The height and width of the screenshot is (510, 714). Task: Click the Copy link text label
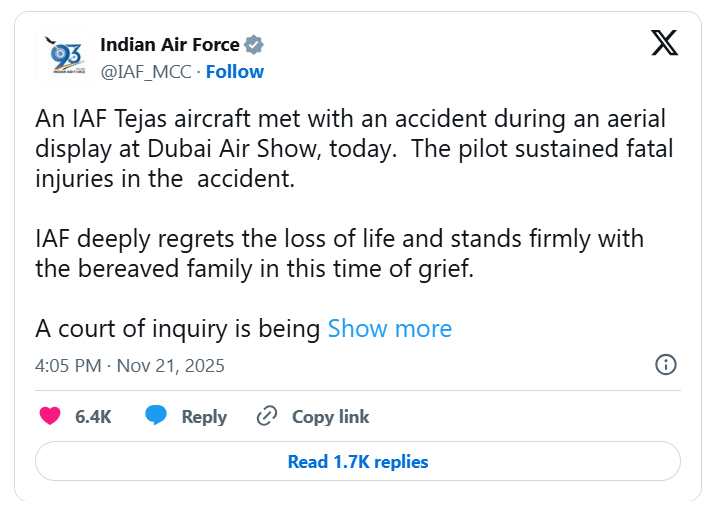pos(330,417)
